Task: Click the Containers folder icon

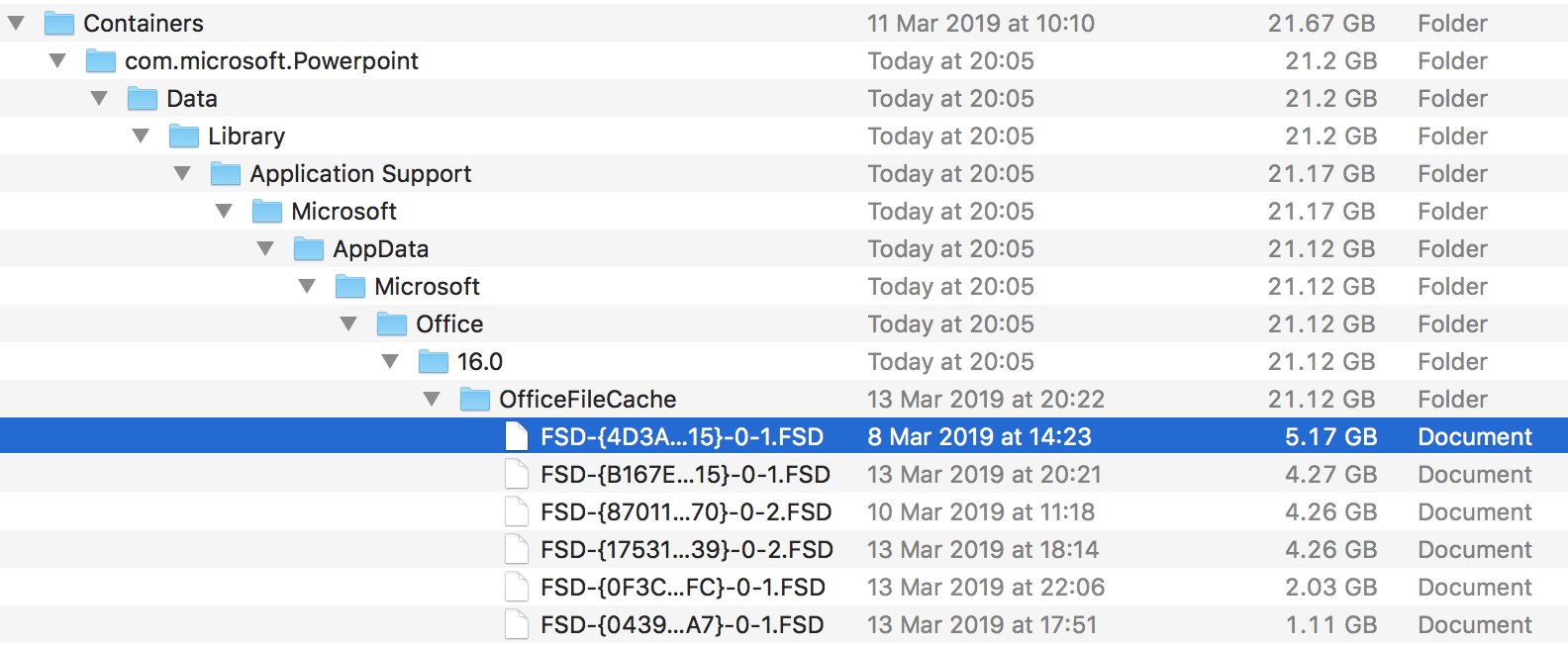Action: [x=59, y=23]
